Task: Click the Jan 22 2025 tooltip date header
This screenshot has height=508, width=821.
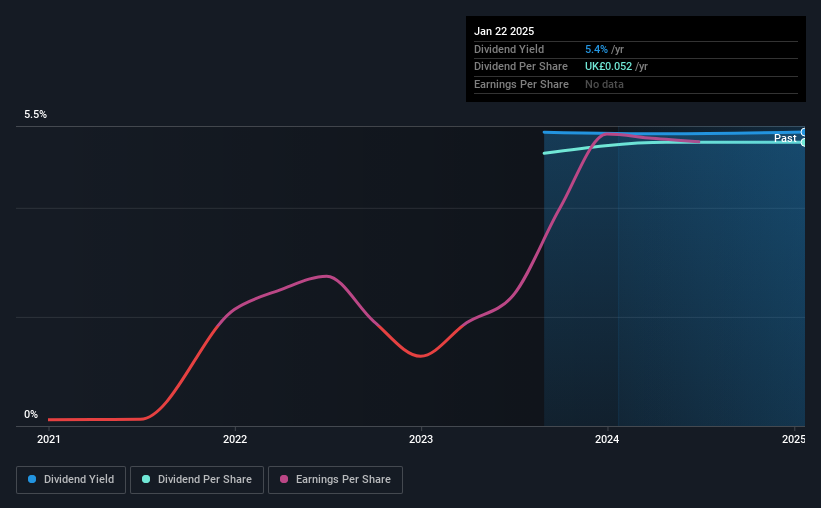Action: pyautogui.click(x=504, y=31)
